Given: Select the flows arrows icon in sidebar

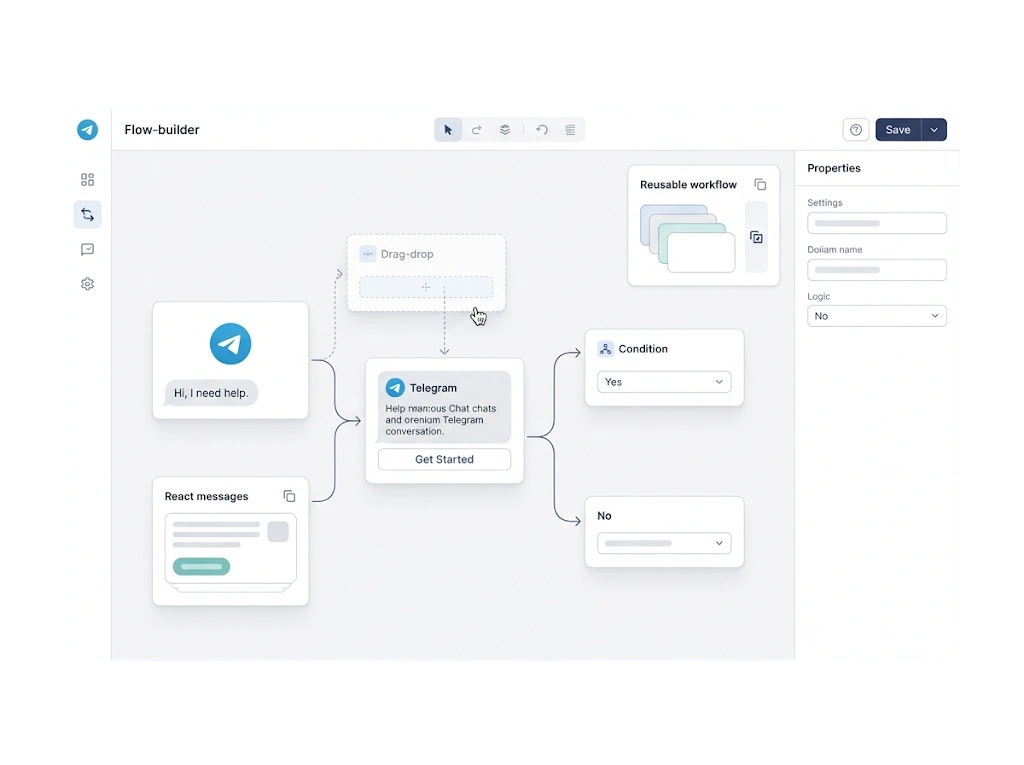Looking at the screenshot, I should [88, 214].
